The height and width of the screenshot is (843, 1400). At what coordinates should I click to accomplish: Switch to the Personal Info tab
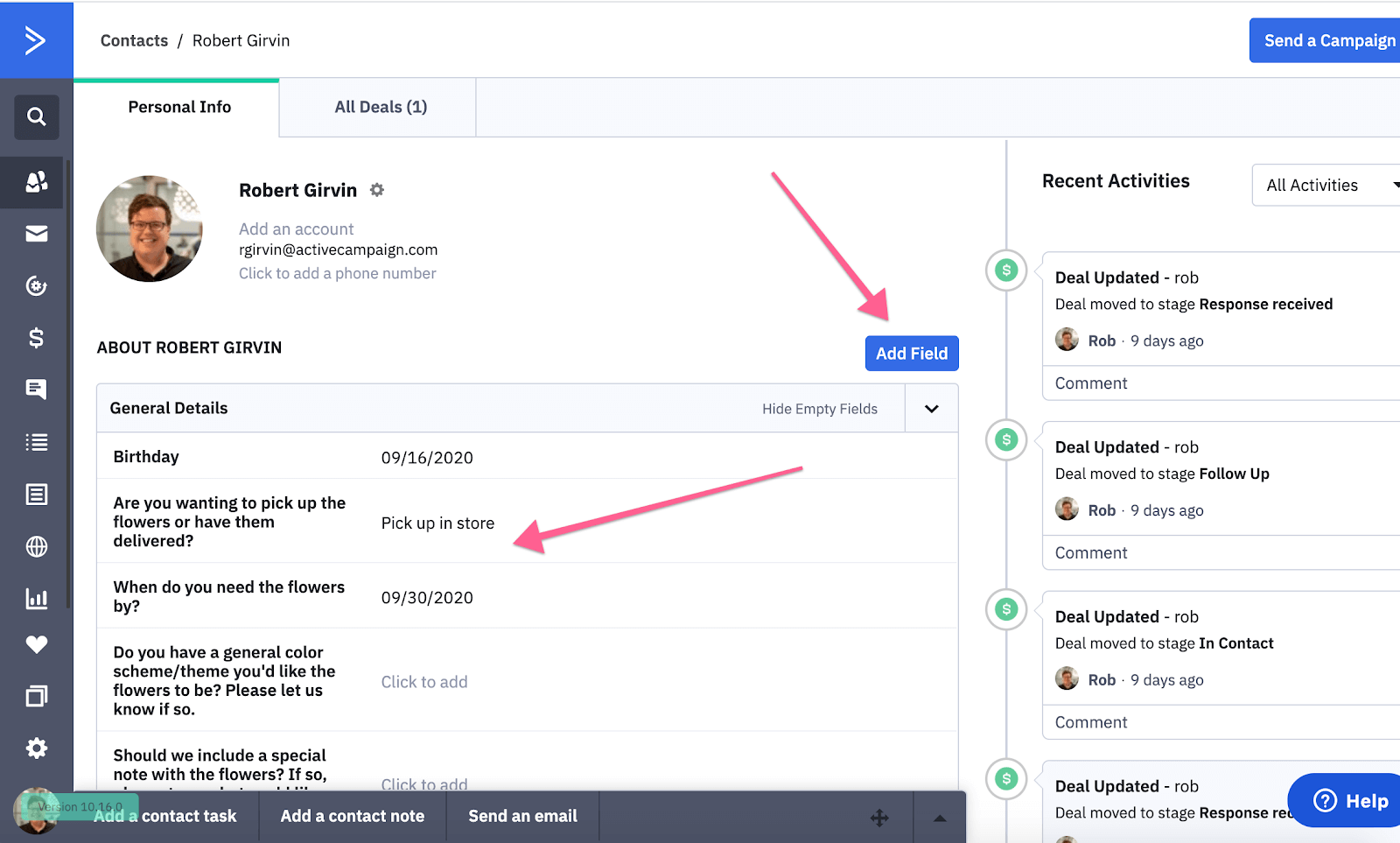coord(179,107)
